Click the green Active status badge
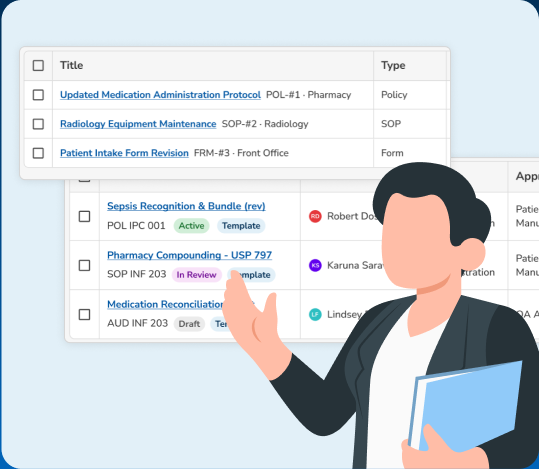Viewport: 539px width, 469px height. (191, 226)
